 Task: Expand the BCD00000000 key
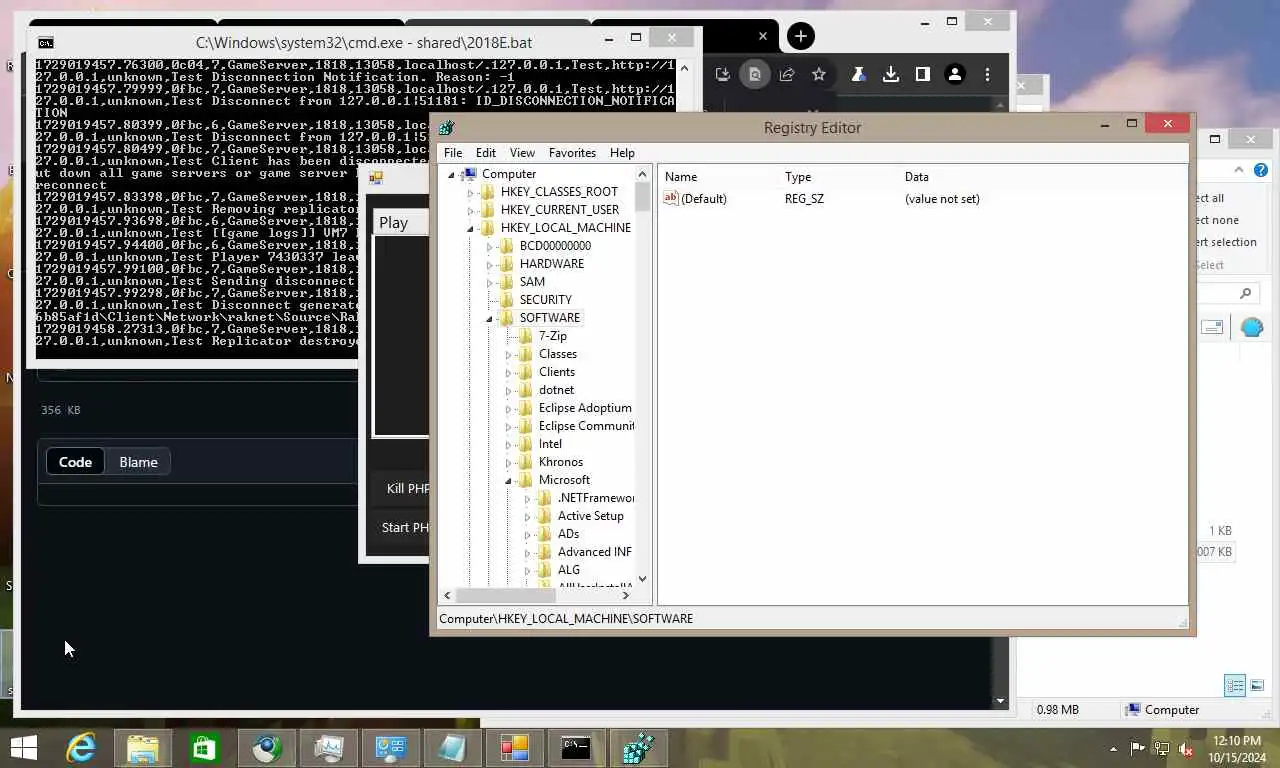(489, 246)
